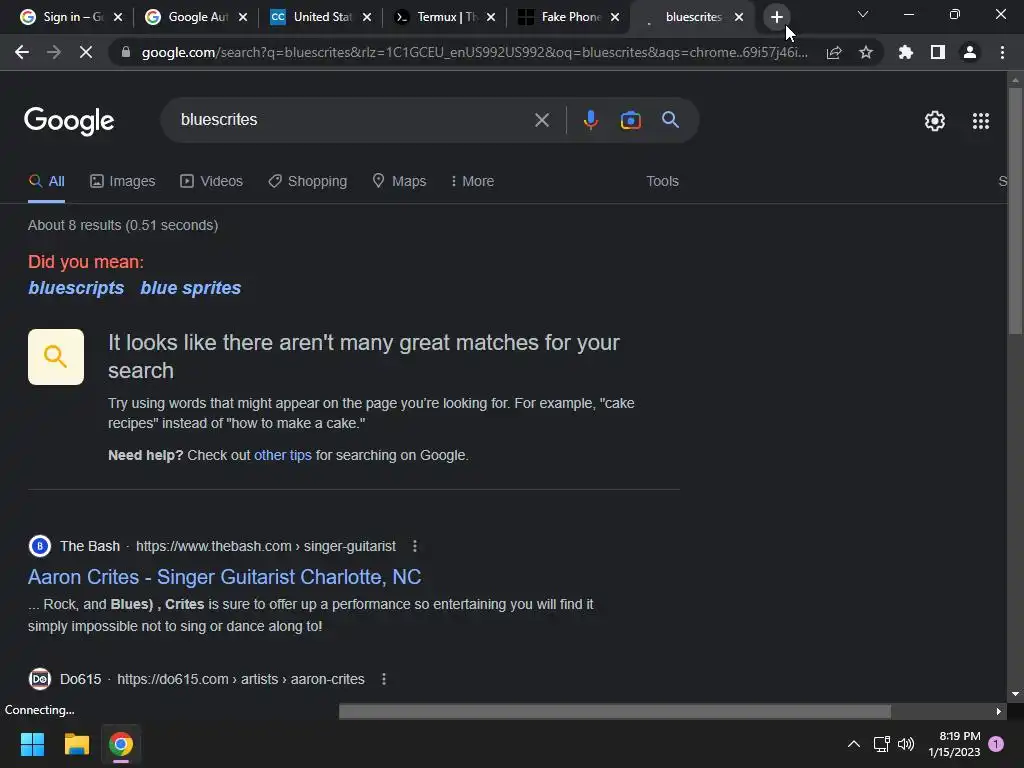The image size is (1024, 768).
Task: Open volume control in system tray
Action: (906, 744)
